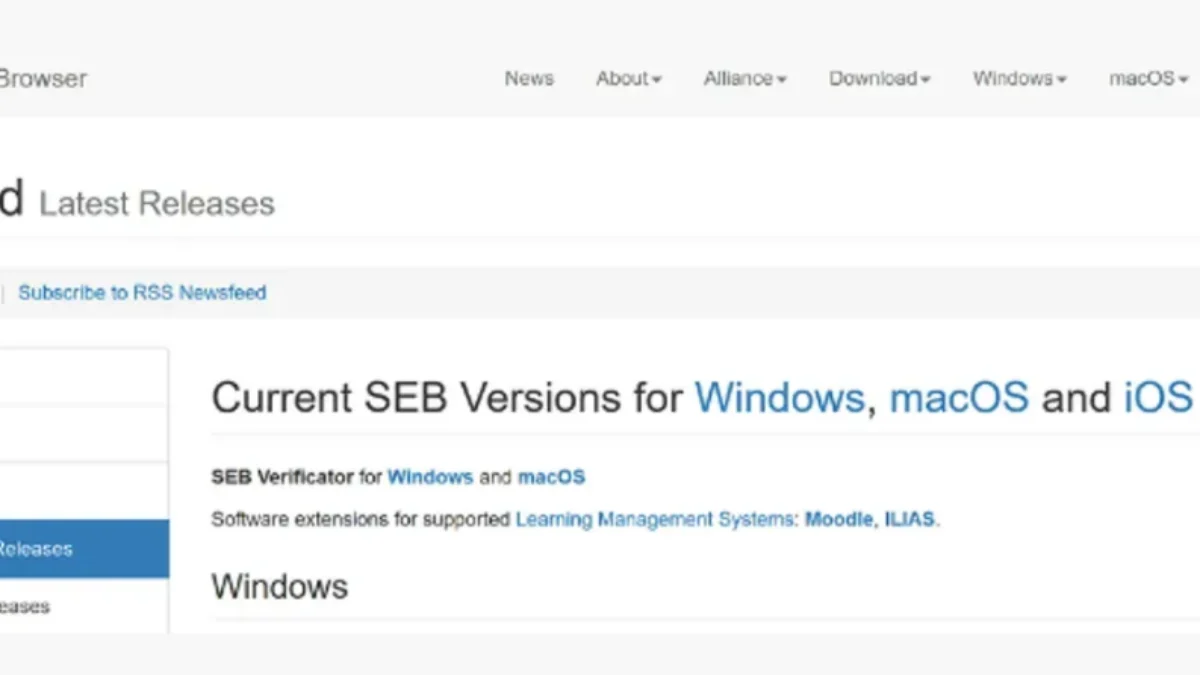
Task: Select the sidebar item below highlighted Releases
Action: [84, 606]
